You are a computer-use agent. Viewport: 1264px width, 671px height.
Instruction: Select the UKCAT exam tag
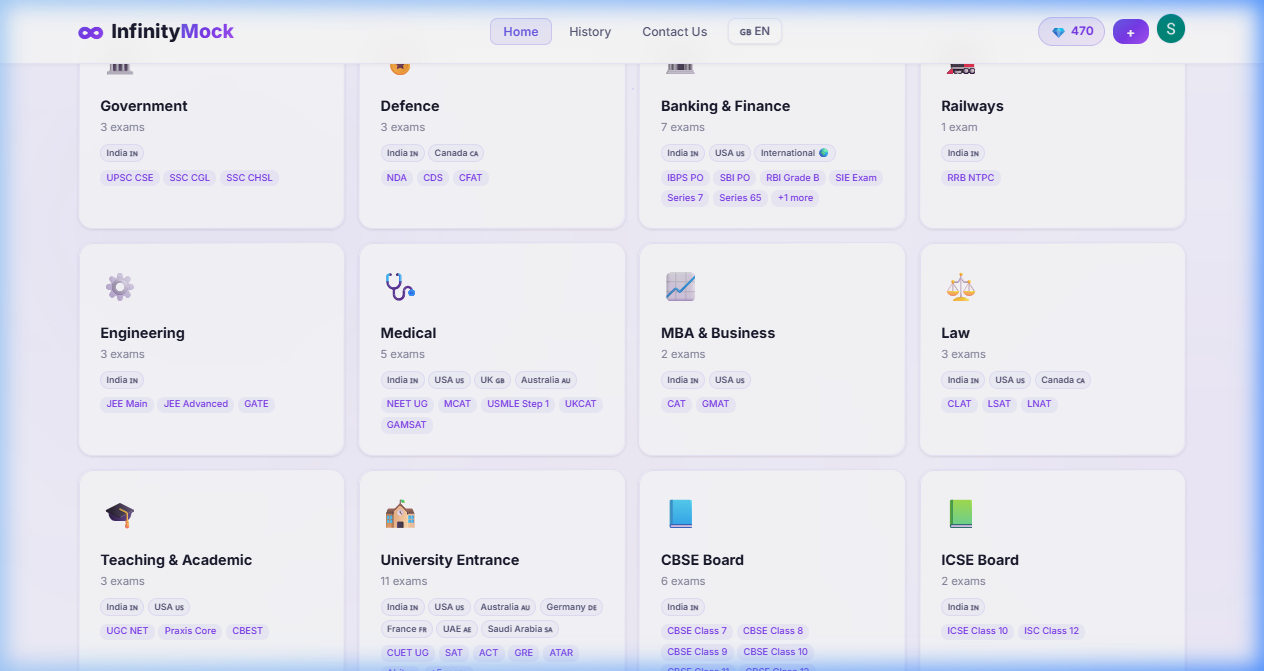pyautogui.click(x=581, y=404)
